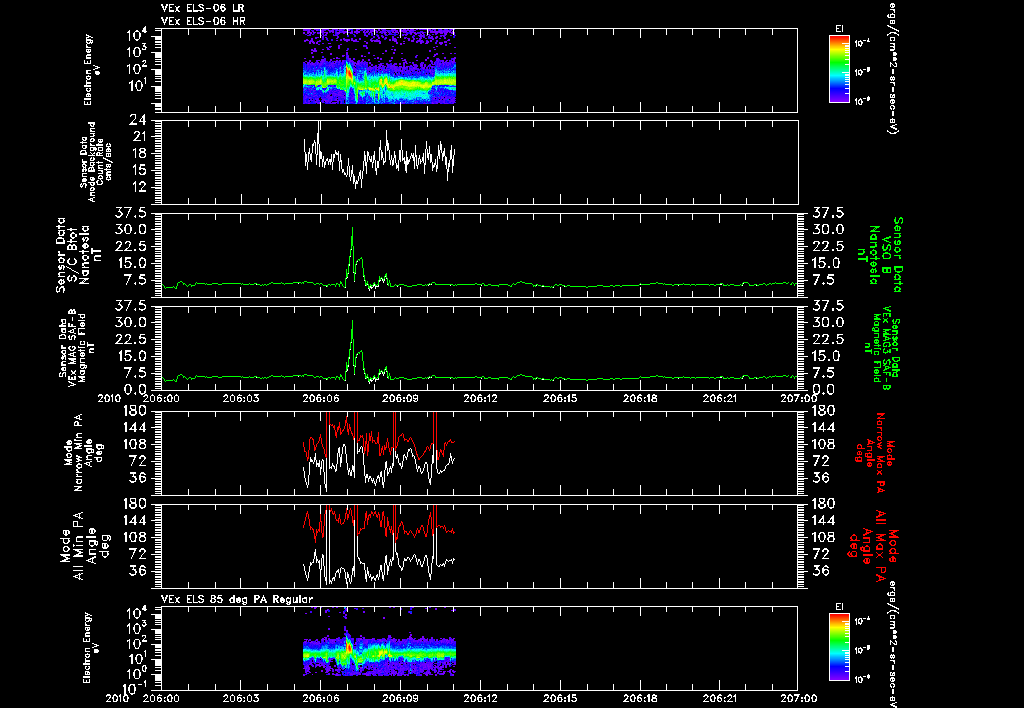This screenshot has width=1024, height=708.
Task: Click '206:21' on the middle time axis
Action: [x=719, y=398]
